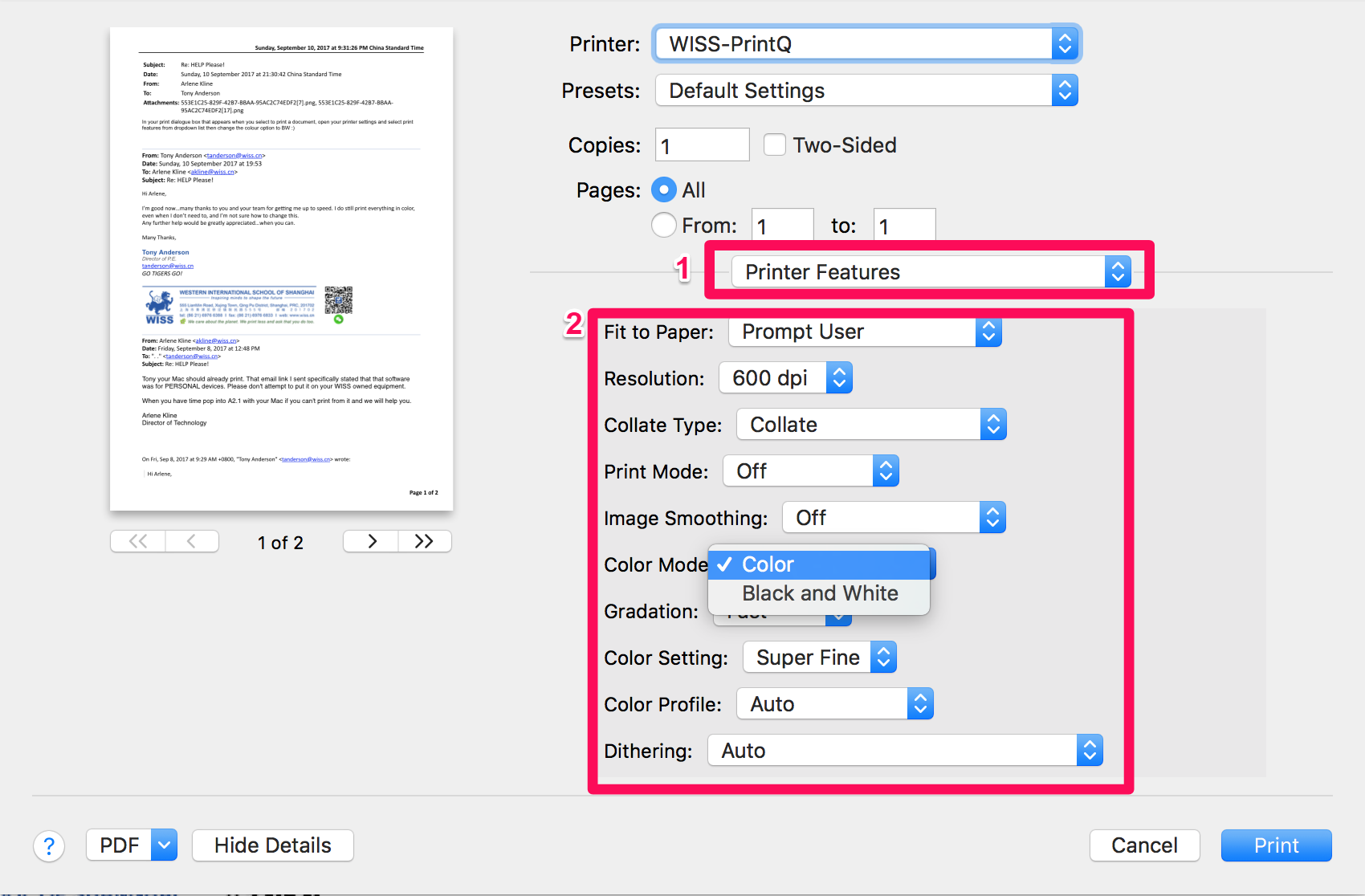
Task: Open the Fit to Paper dropdown
Action: tap(863, 332)
